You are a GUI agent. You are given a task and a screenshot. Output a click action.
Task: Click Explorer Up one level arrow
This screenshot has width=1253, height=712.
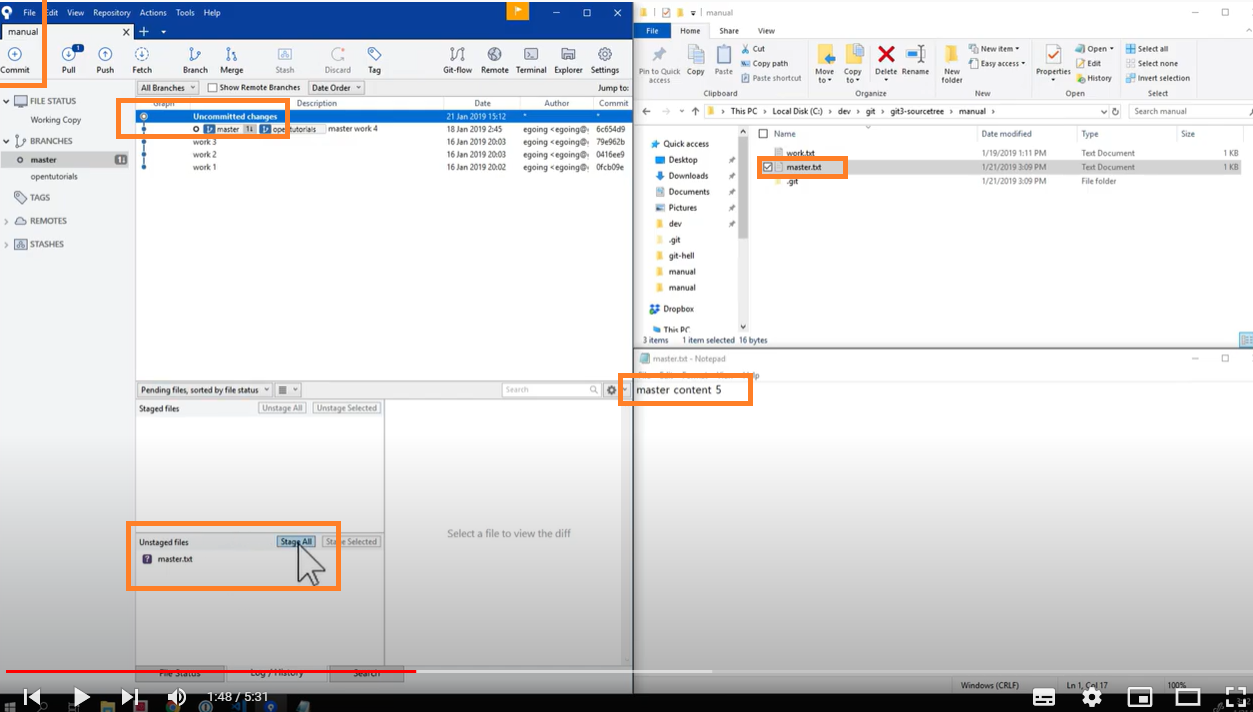pyautogui.click(x=695, y=111)
